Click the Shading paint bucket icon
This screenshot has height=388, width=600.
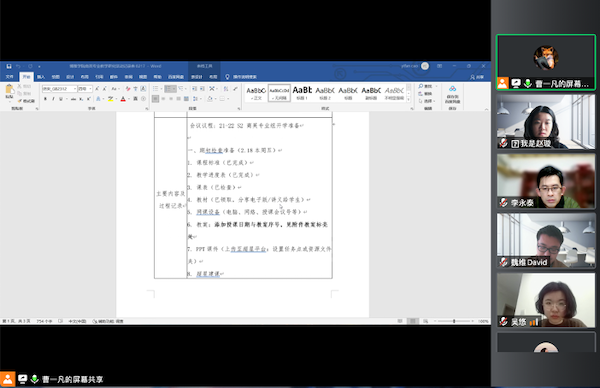[209, 99]
